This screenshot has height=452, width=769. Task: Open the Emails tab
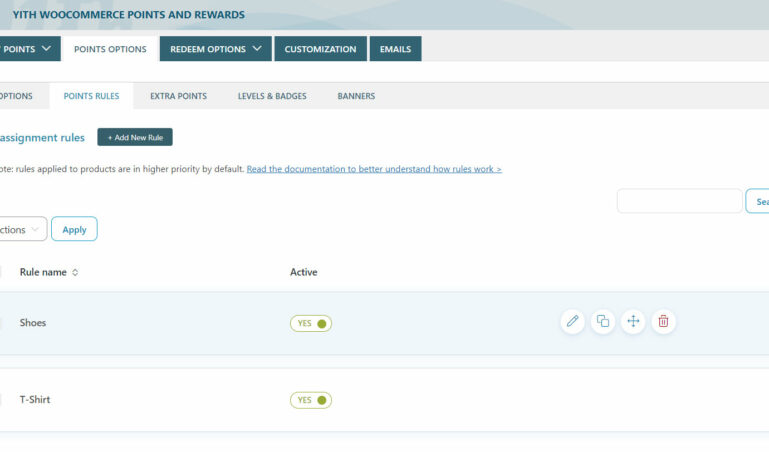[x=395, y=49]
